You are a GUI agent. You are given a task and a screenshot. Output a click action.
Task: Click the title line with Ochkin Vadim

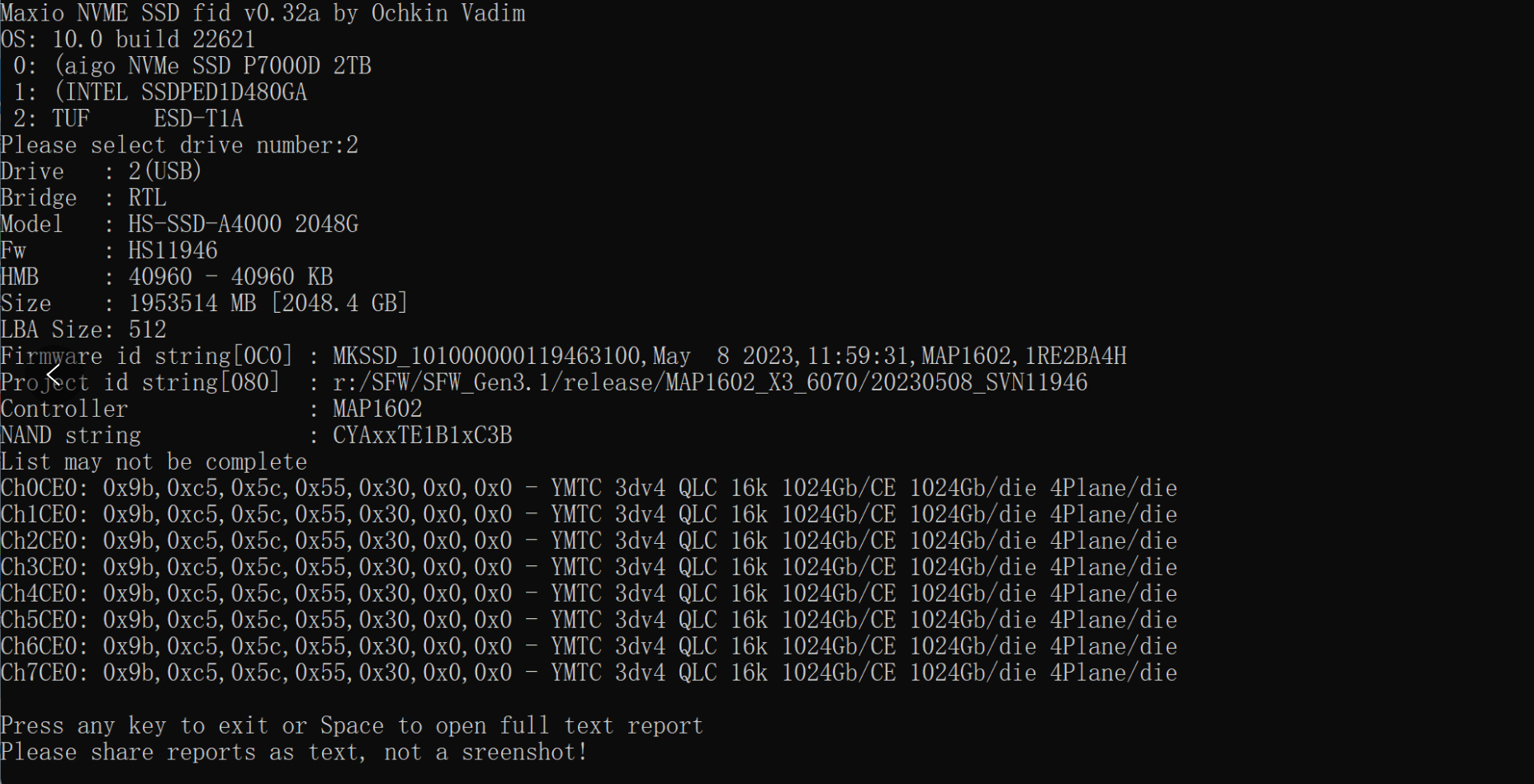tap(263, 13)
